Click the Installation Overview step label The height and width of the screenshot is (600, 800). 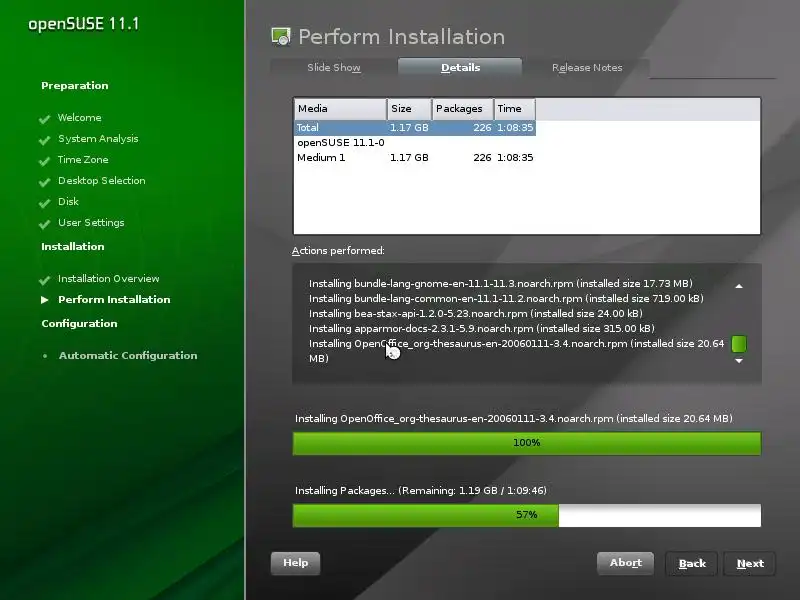tap(109, 279)
